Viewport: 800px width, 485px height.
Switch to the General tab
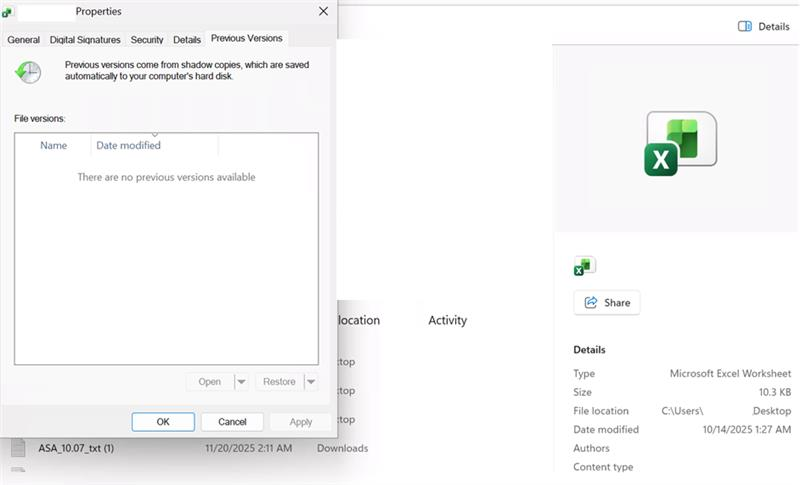tap(23, 40)
